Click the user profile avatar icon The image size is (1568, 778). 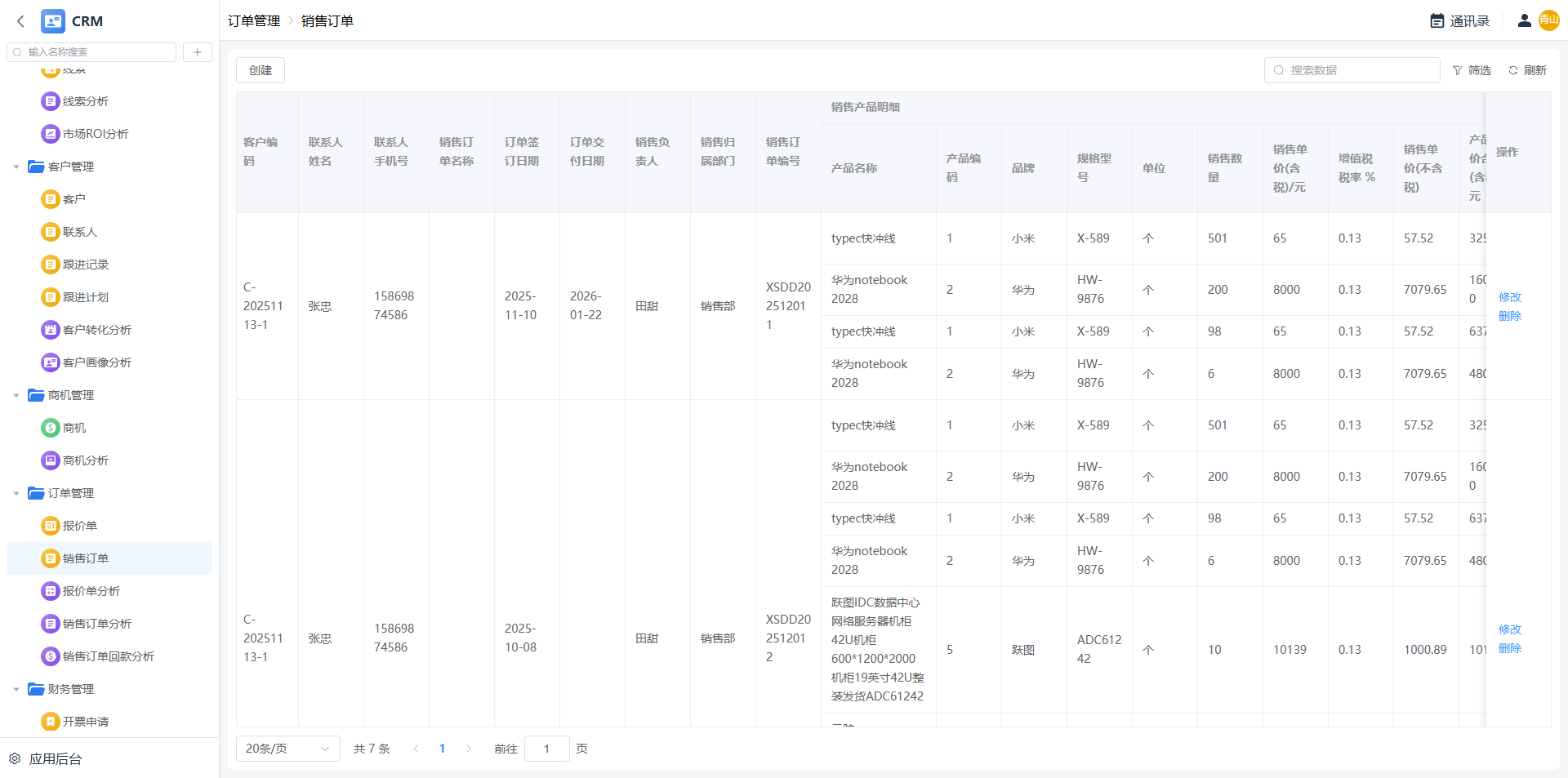point(1524,21)
